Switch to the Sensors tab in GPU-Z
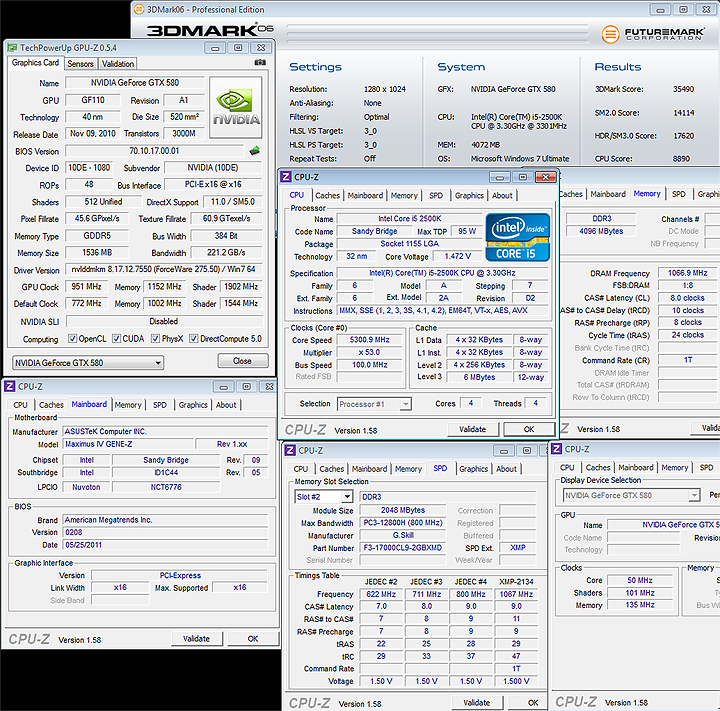 point(80,64)
